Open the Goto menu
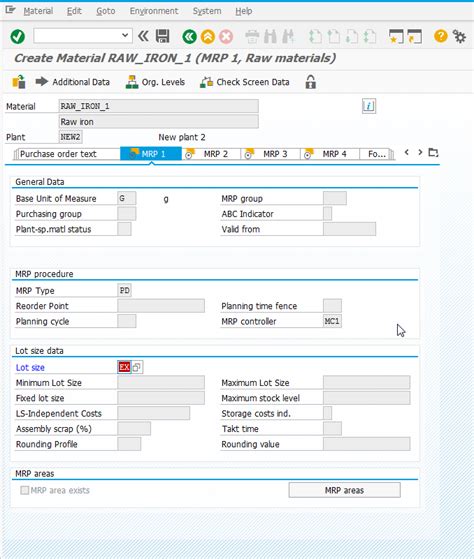The width and height of the screenshot is (474, 559). [105, 11]
